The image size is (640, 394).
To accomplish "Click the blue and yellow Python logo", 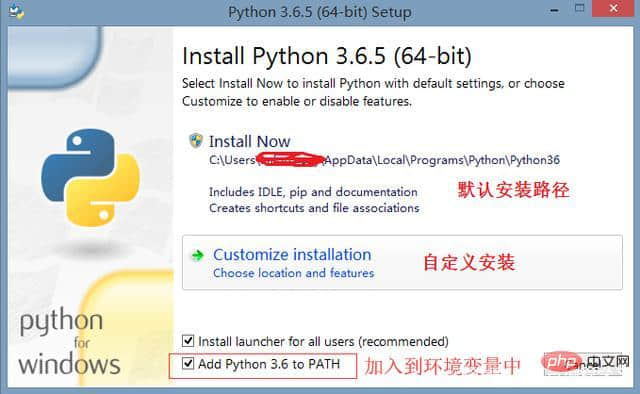I will (x=91, y=178).
